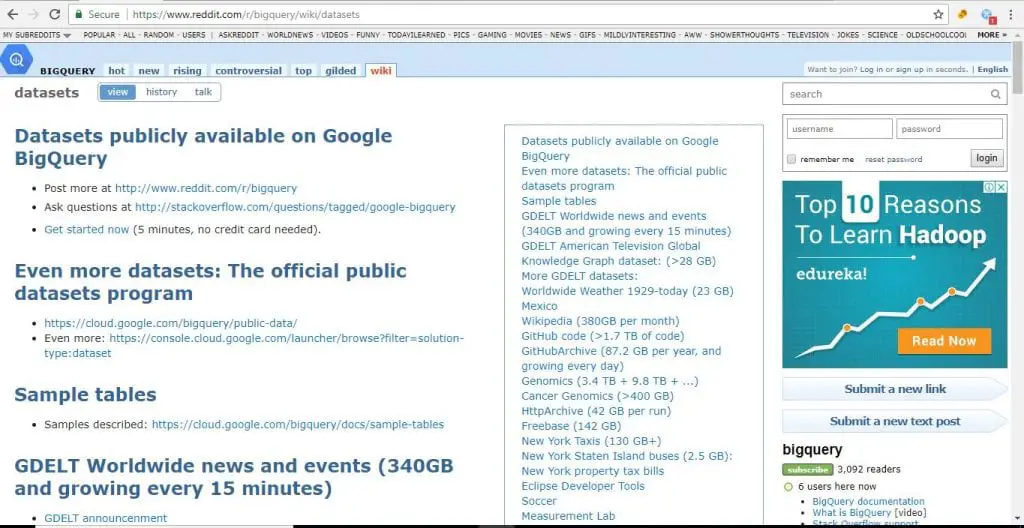Click the browser forward arrow
Image resolution: width=1024 pixels, height=528 pixels.
33,14
